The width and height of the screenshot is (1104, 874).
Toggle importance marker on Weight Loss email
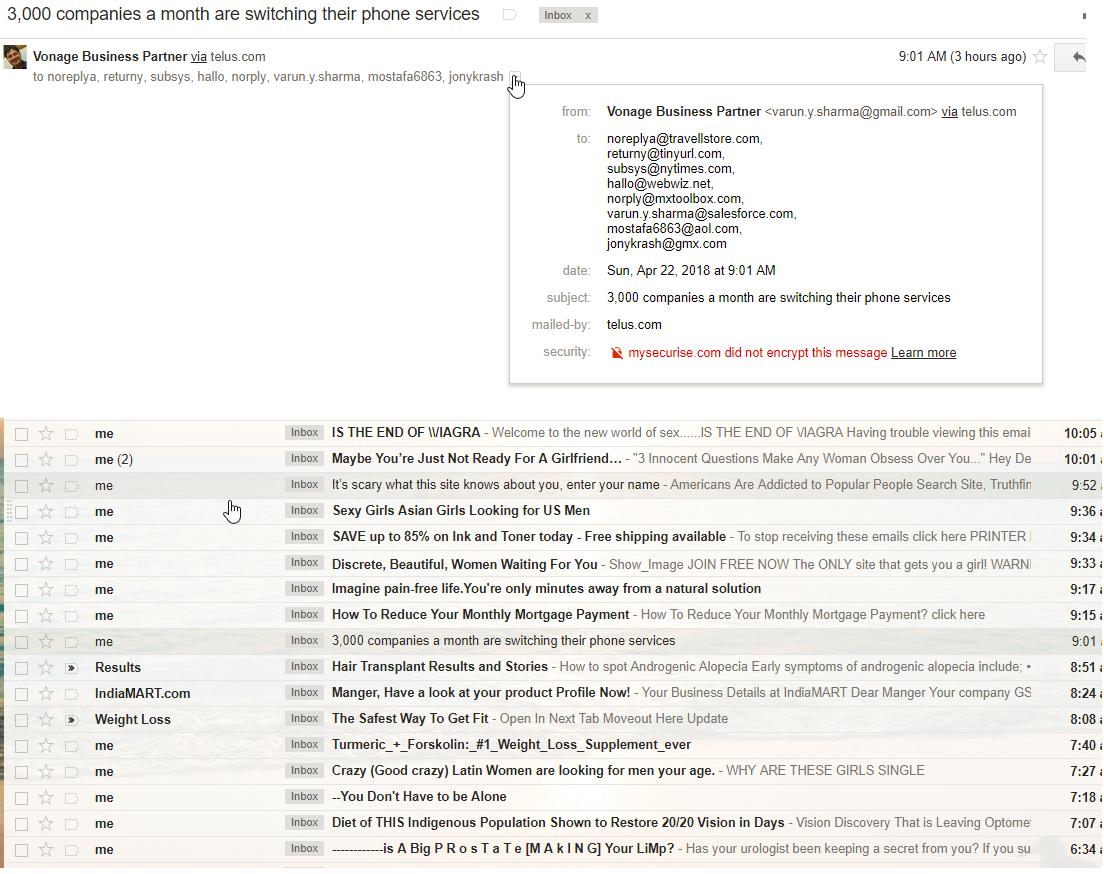[71, 720]
